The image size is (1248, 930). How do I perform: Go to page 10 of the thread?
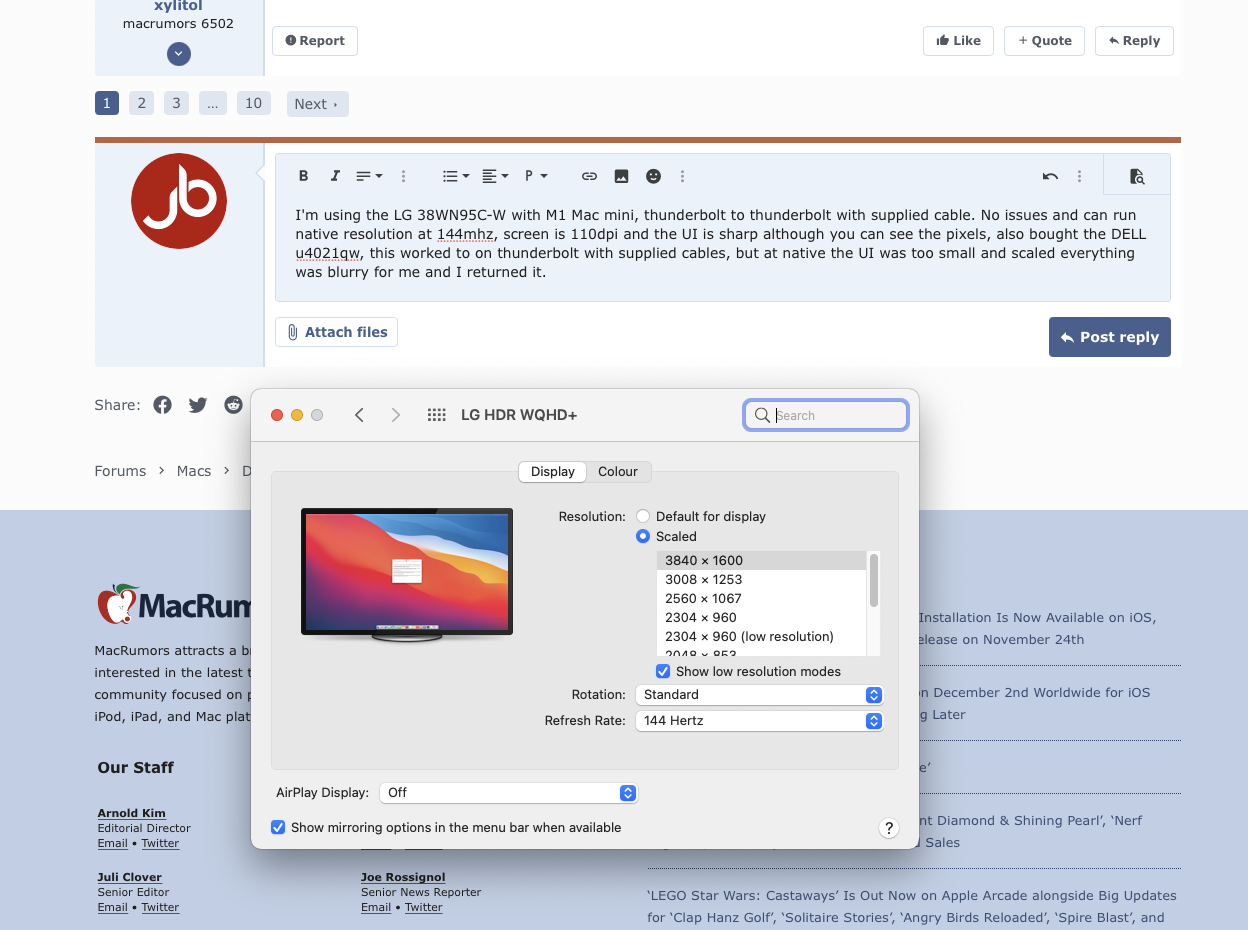click(253, 103)
